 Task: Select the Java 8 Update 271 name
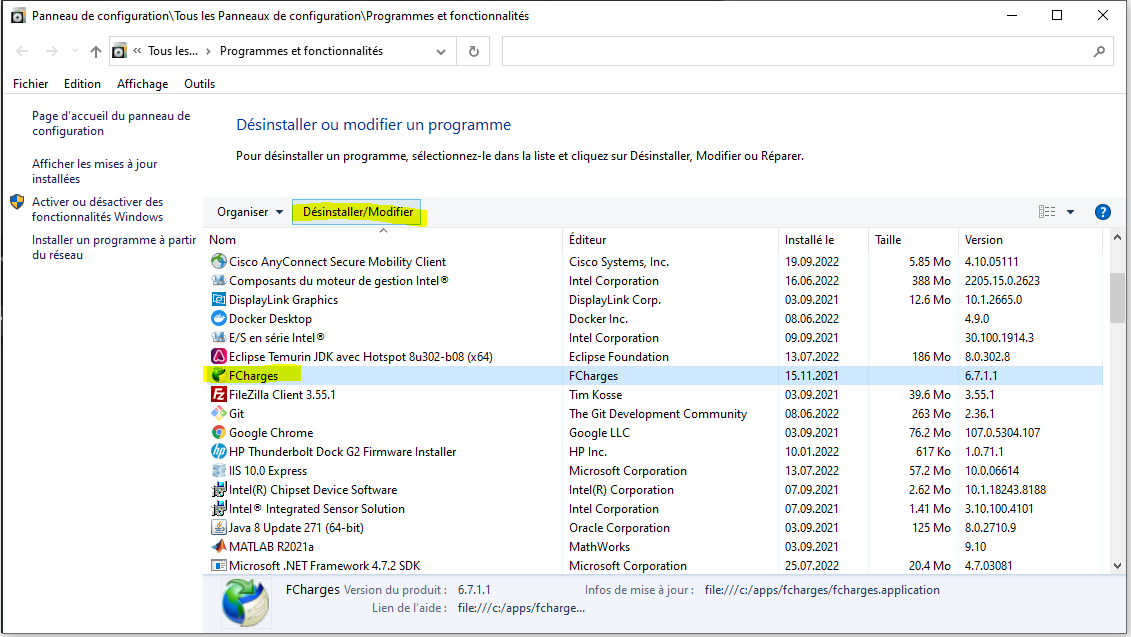point(296,528)
